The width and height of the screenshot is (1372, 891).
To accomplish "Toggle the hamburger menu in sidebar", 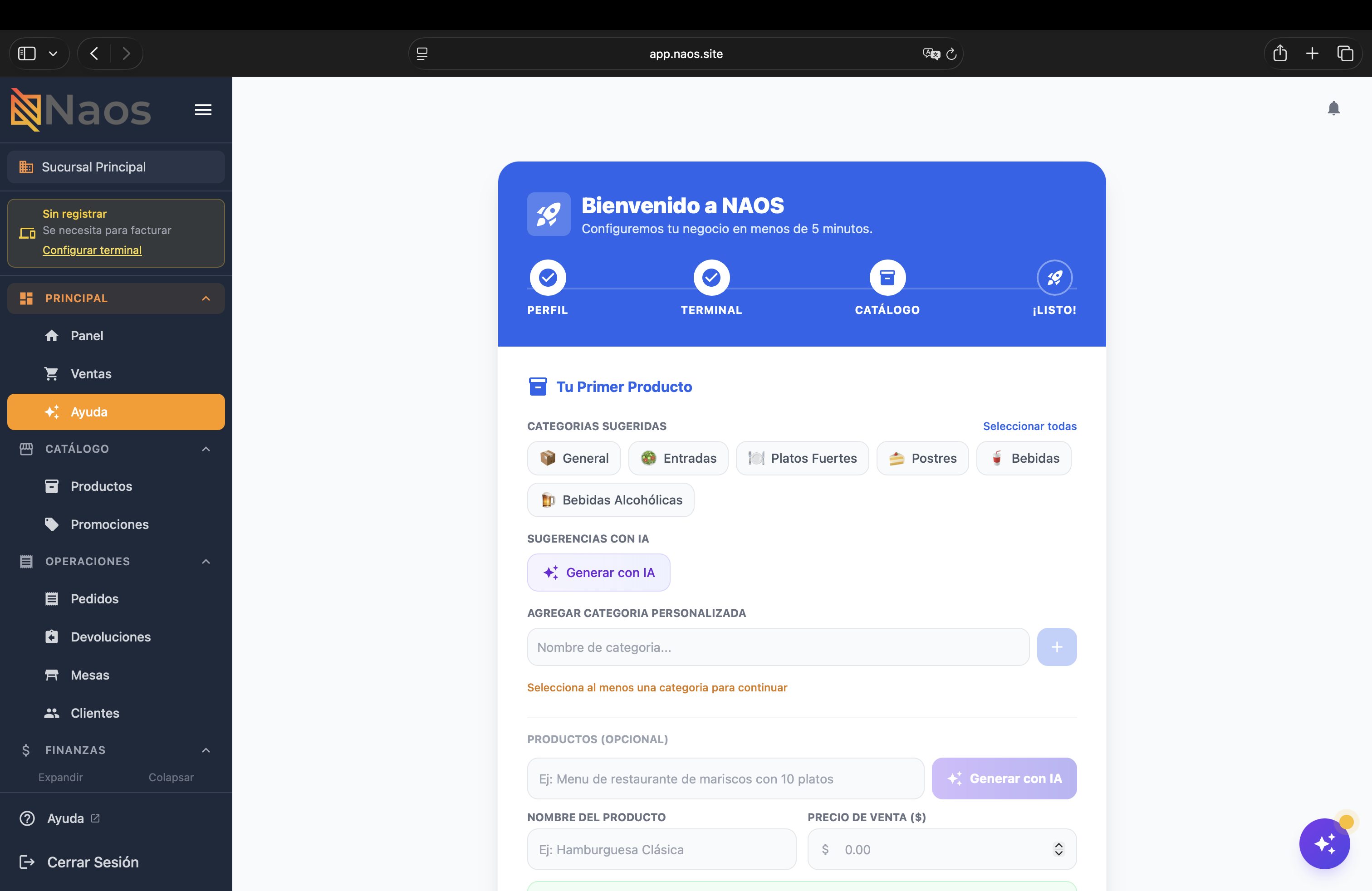I will pyautogui.click(x=203, y=109).
